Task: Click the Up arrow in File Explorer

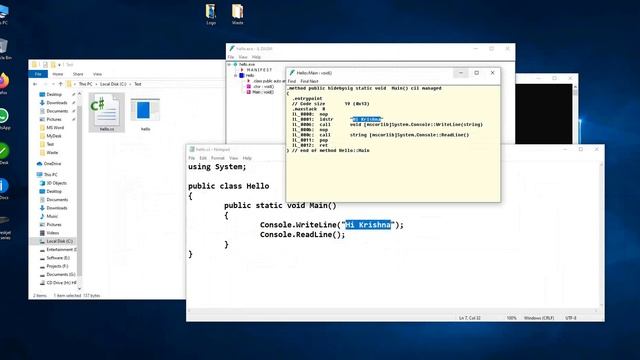Action: (60, 84)
